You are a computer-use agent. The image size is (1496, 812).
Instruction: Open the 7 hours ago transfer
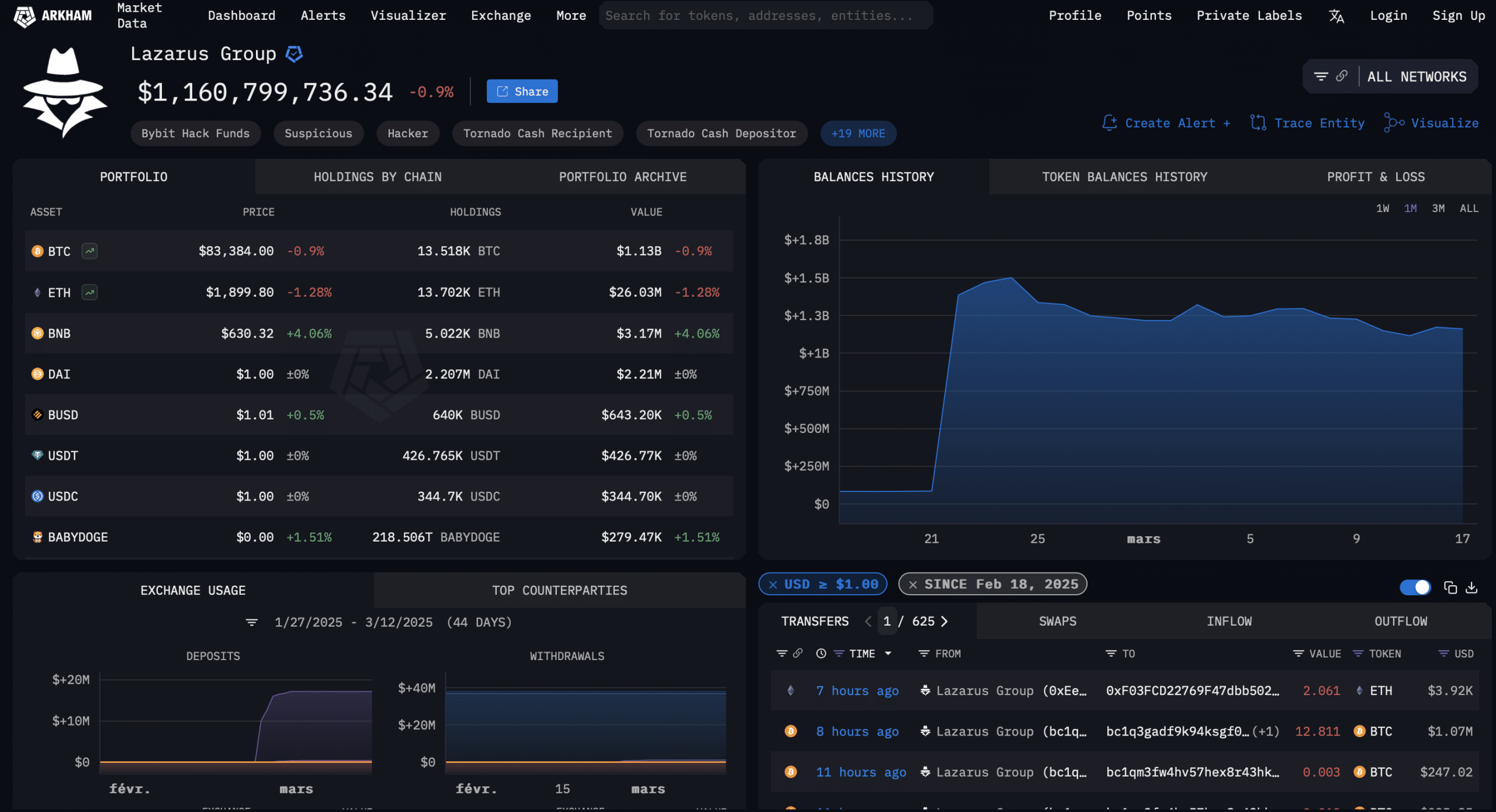(857, 691)
